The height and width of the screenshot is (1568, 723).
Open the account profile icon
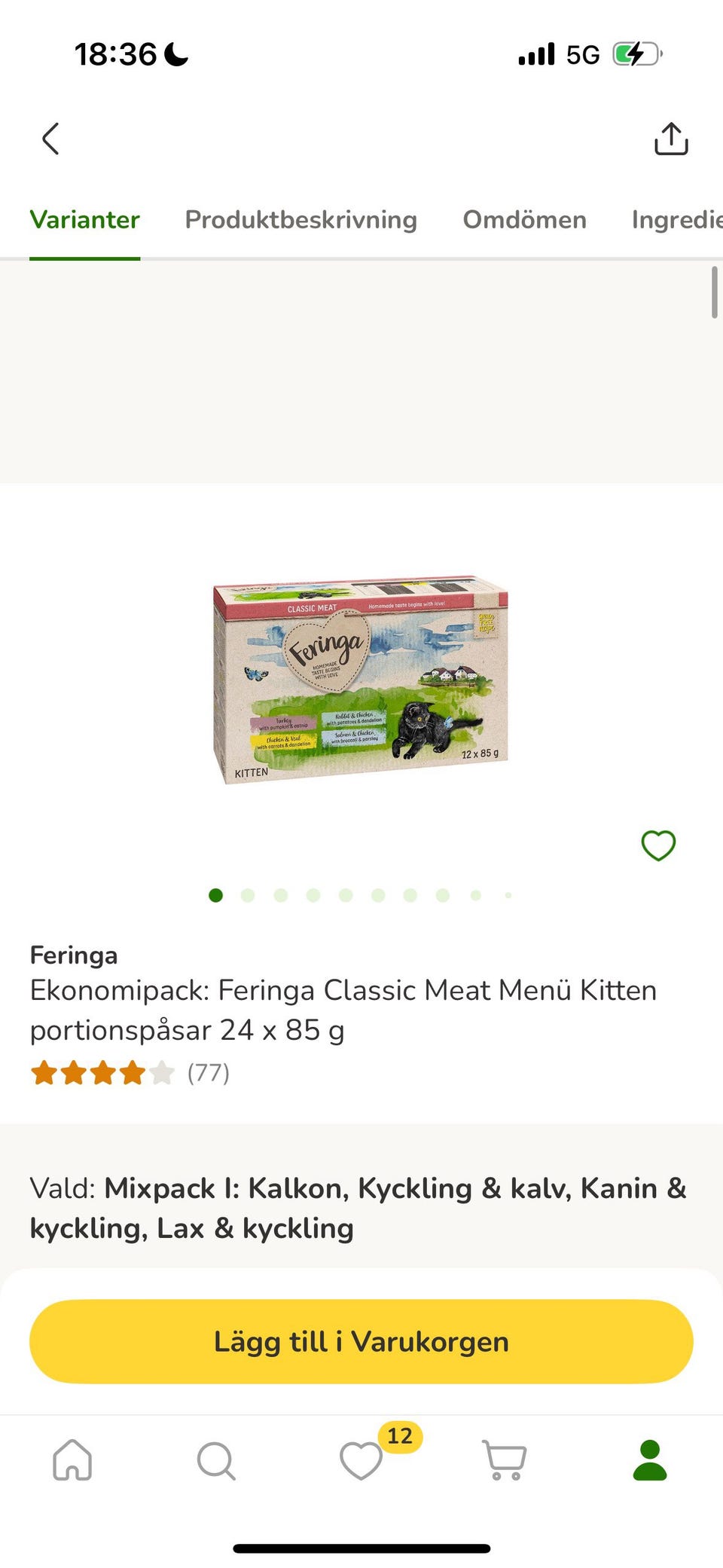click(650, 1460)
